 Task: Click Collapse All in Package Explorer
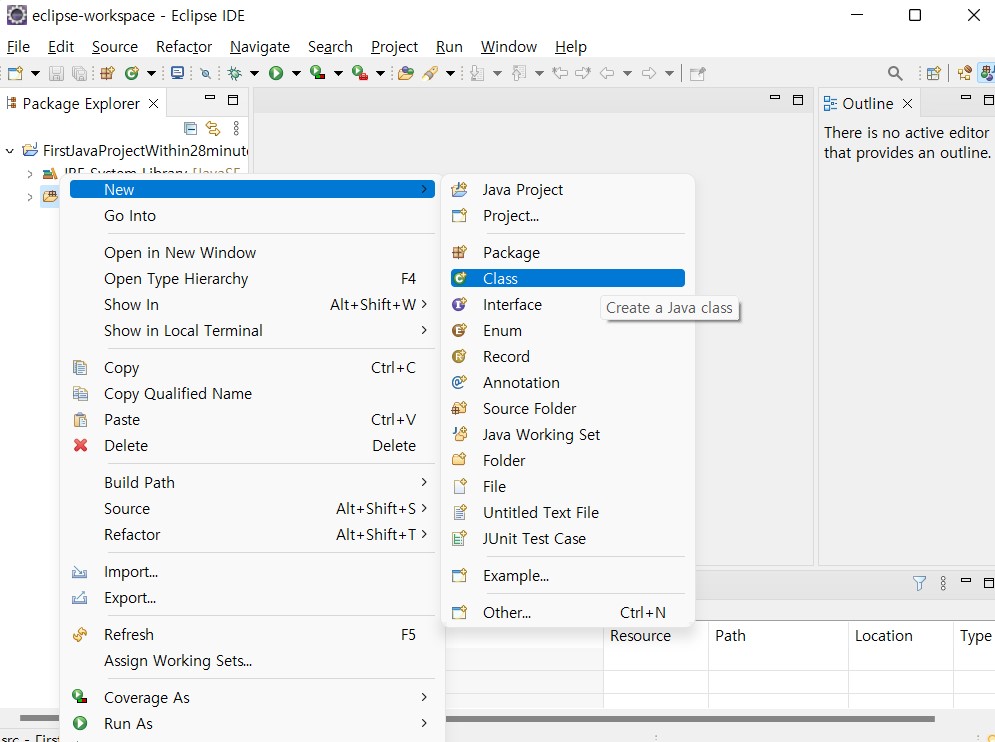pos(190,129)
